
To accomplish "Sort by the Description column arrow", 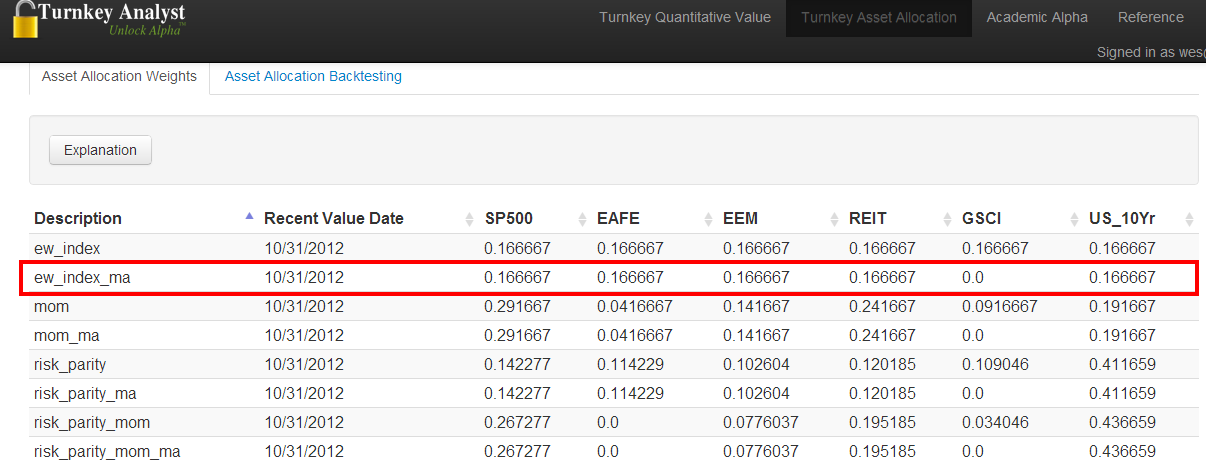I will (249, 216).
